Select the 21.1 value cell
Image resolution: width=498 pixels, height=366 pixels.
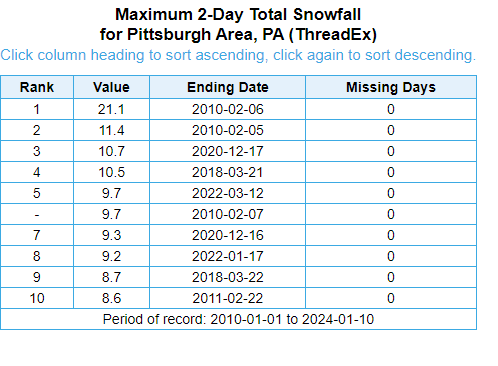coord(111,109)
